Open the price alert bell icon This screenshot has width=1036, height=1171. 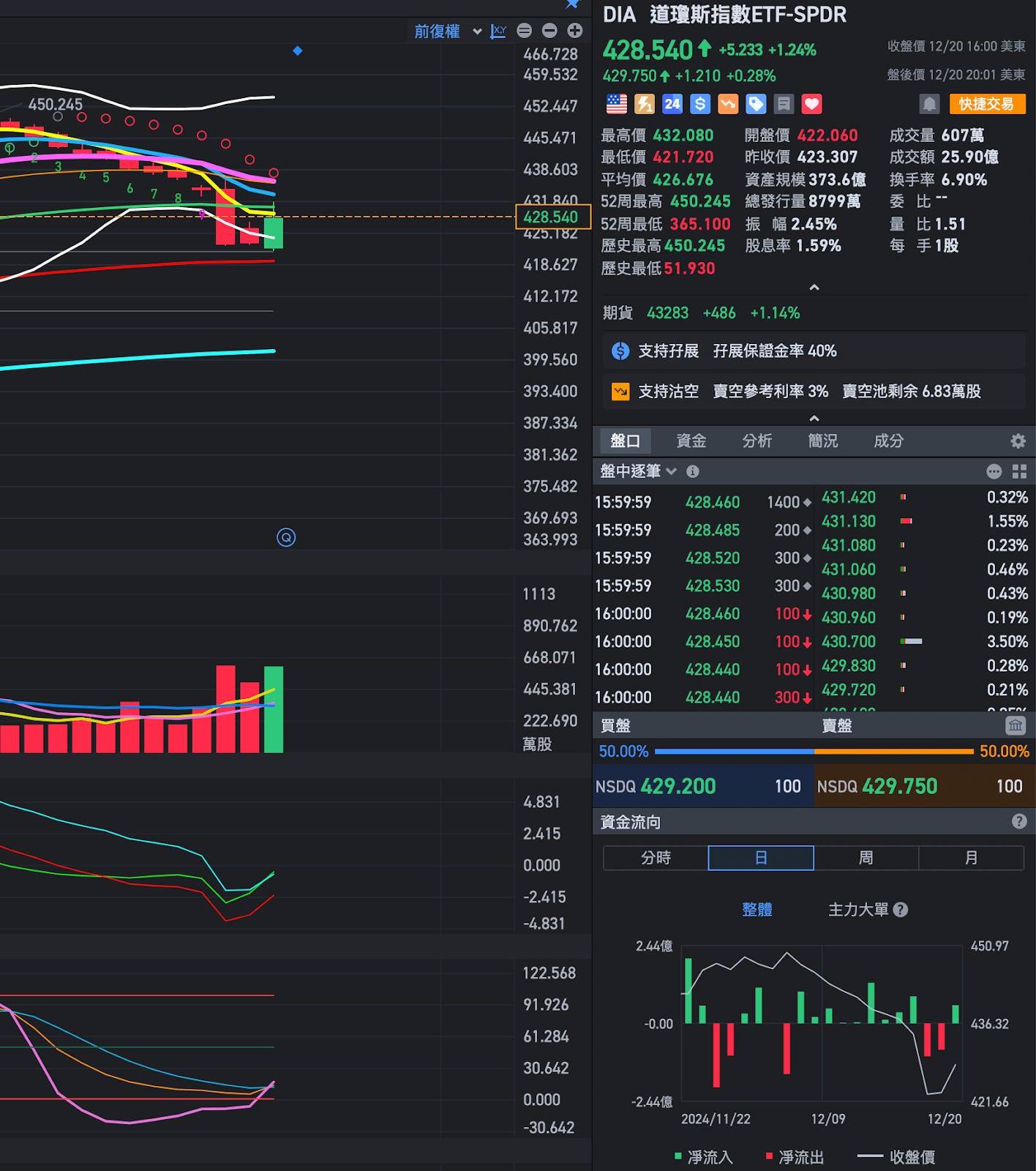coord(929,104)
